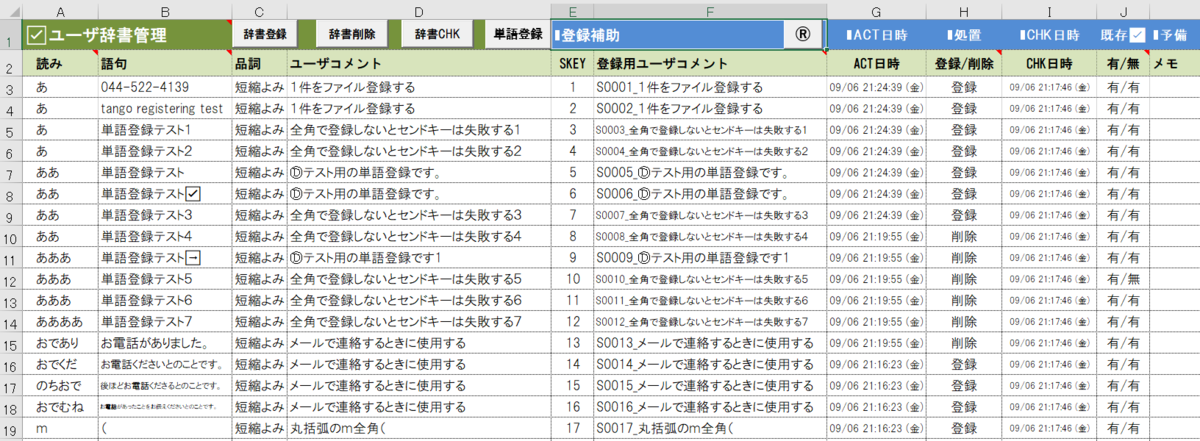The image size is (1200, 441).
Task: Select column H header
Action: tap(963, 10)
